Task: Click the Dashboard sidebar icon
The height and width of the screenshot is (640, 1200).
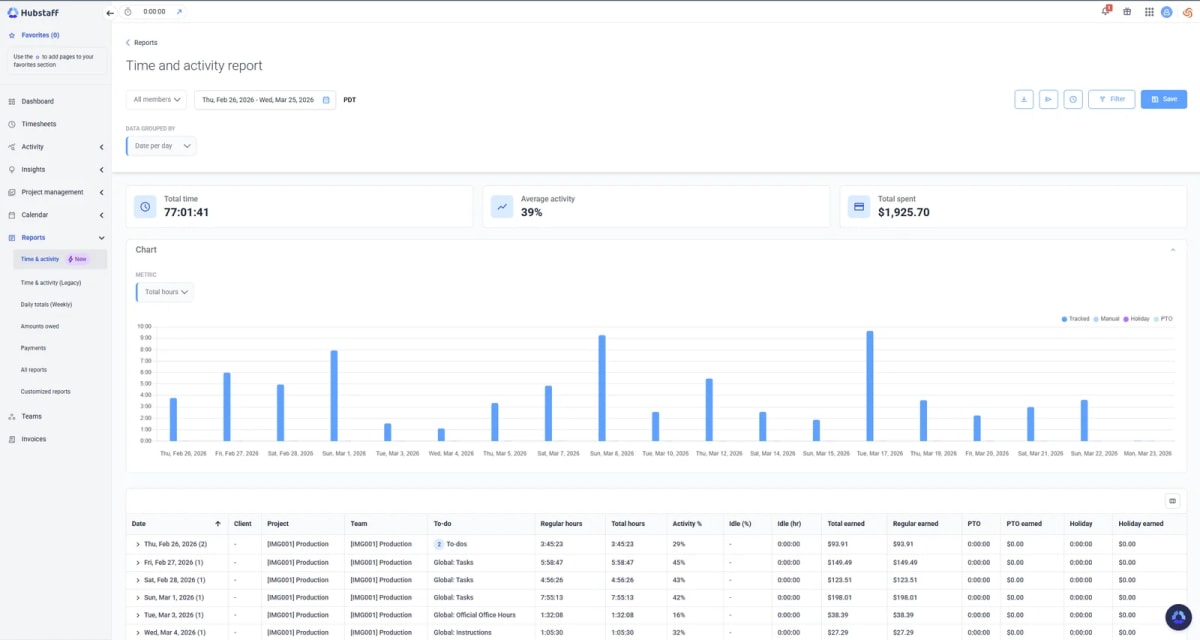Action: pyautogui.click(x=12, y=101)
